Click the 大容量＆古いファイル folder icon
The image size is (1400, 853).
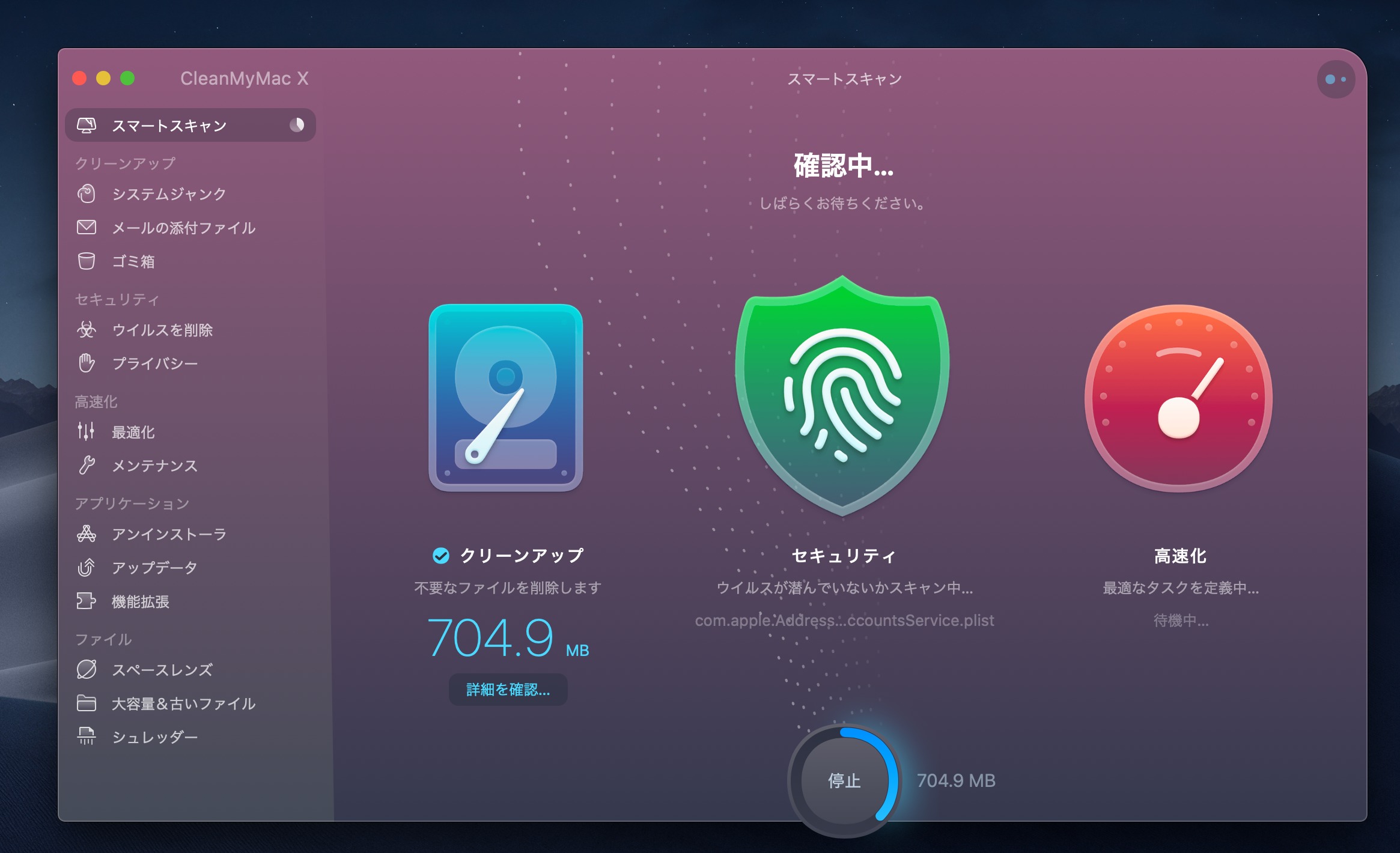[87, 703]
